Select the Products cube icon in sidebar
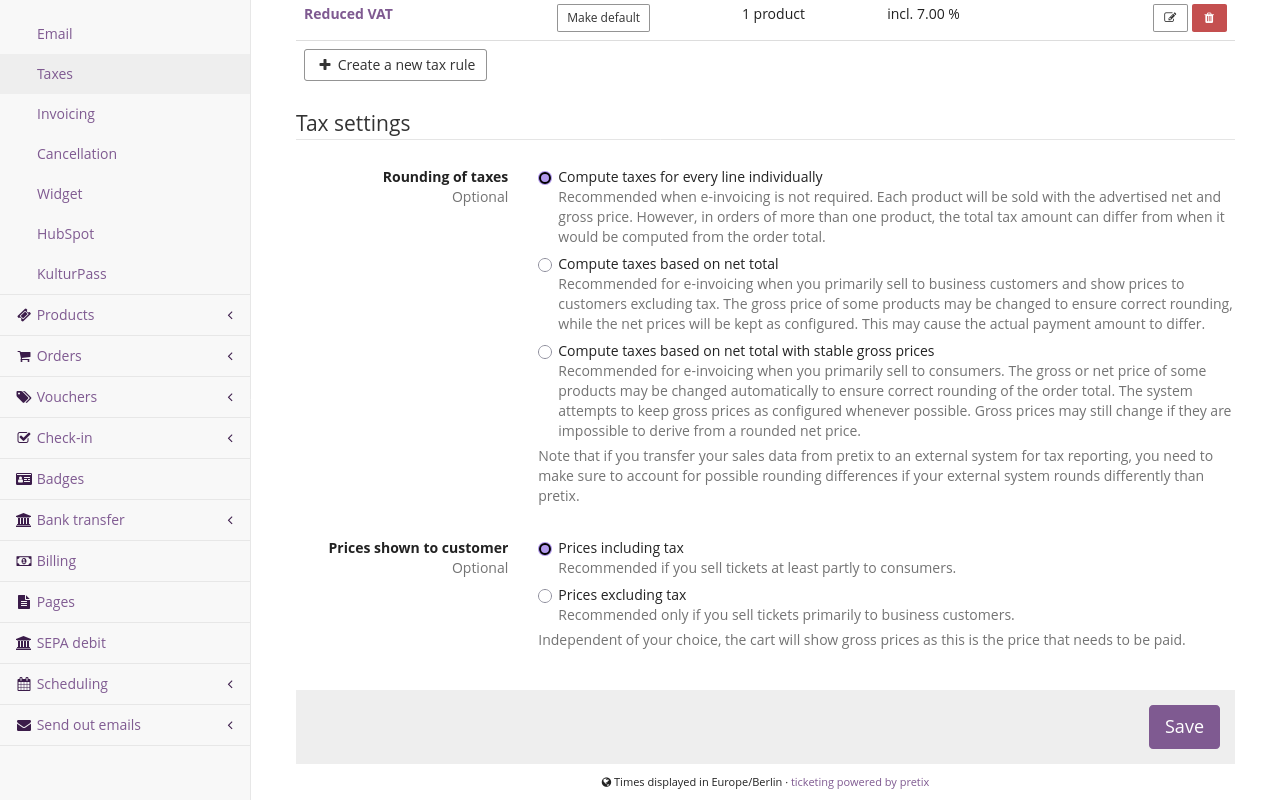1280x800 pixels. pos(22,314)
